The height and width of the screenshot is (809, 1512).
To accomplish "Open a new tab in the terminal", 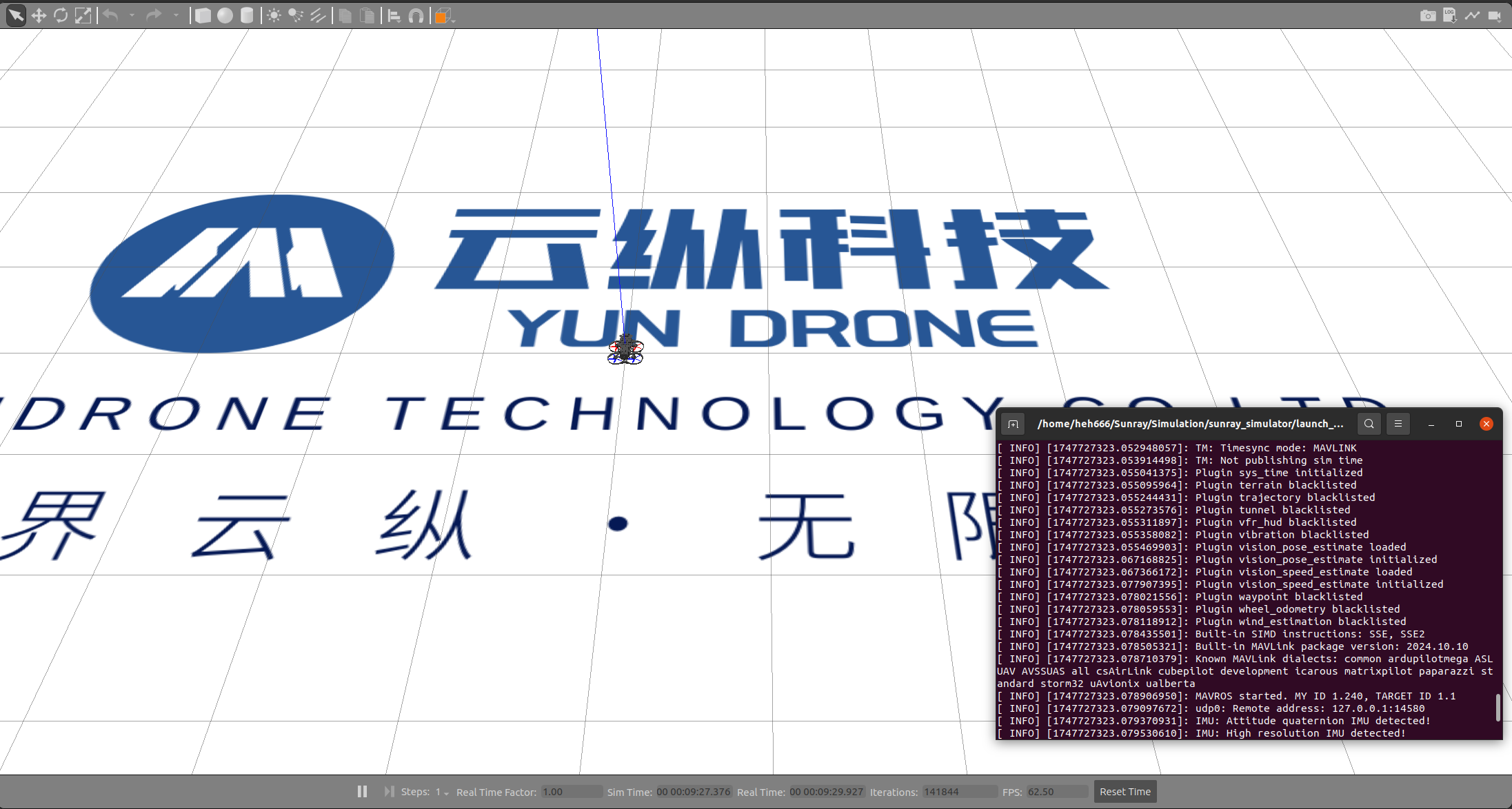I will tap(1013, 424).
